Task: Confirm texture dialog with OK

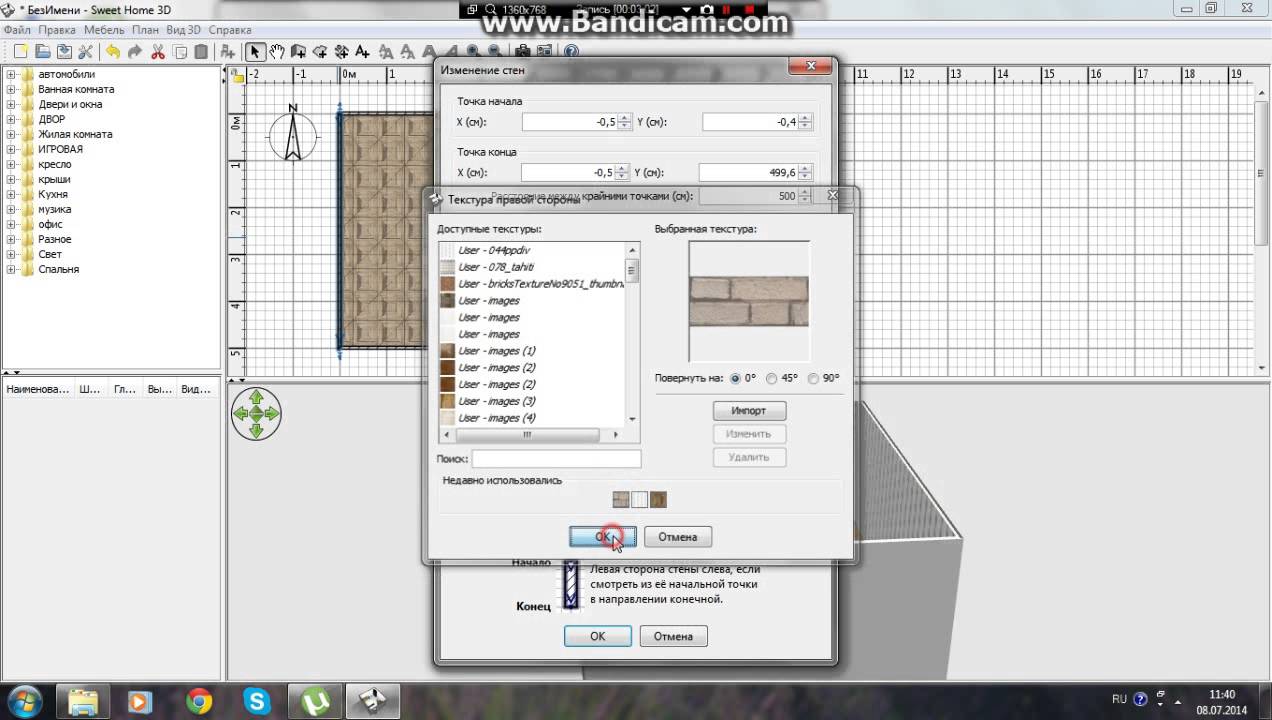Action: (x=603, y=537)
